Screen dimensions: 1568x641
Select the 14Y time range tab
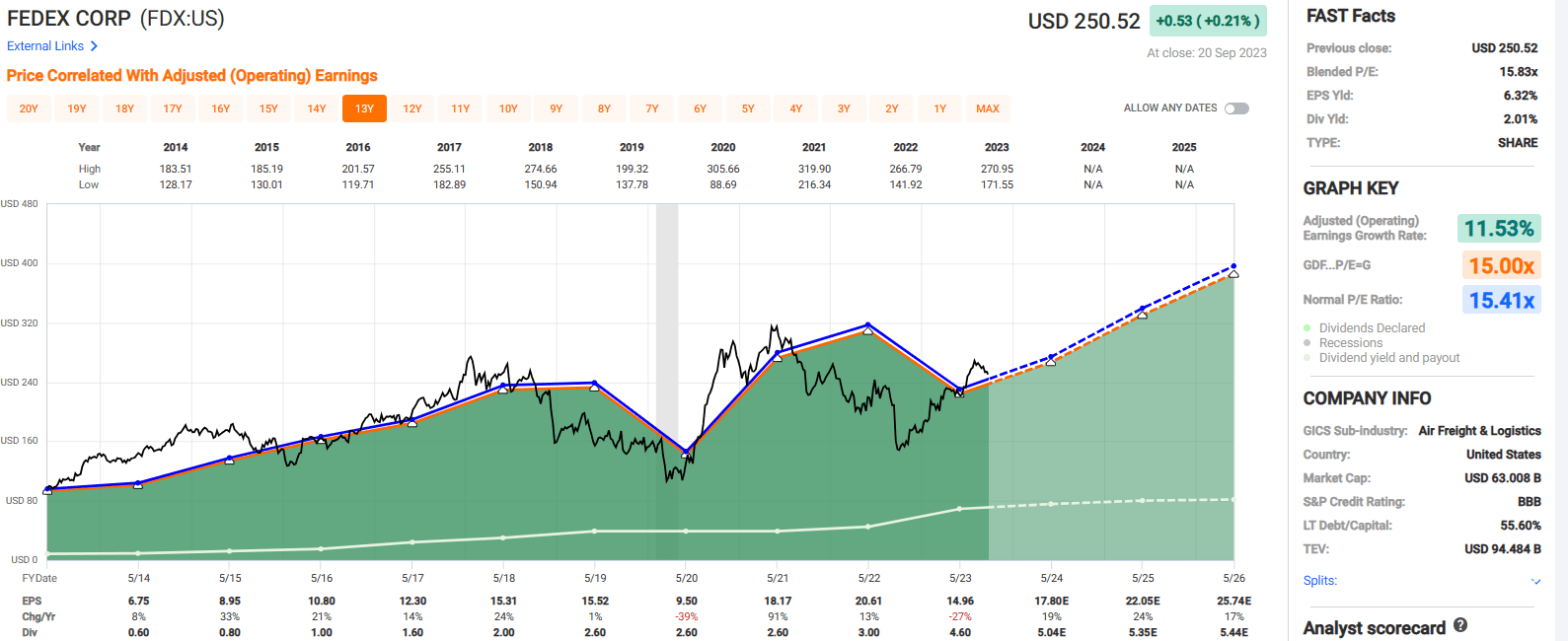[x=317, y=108]
